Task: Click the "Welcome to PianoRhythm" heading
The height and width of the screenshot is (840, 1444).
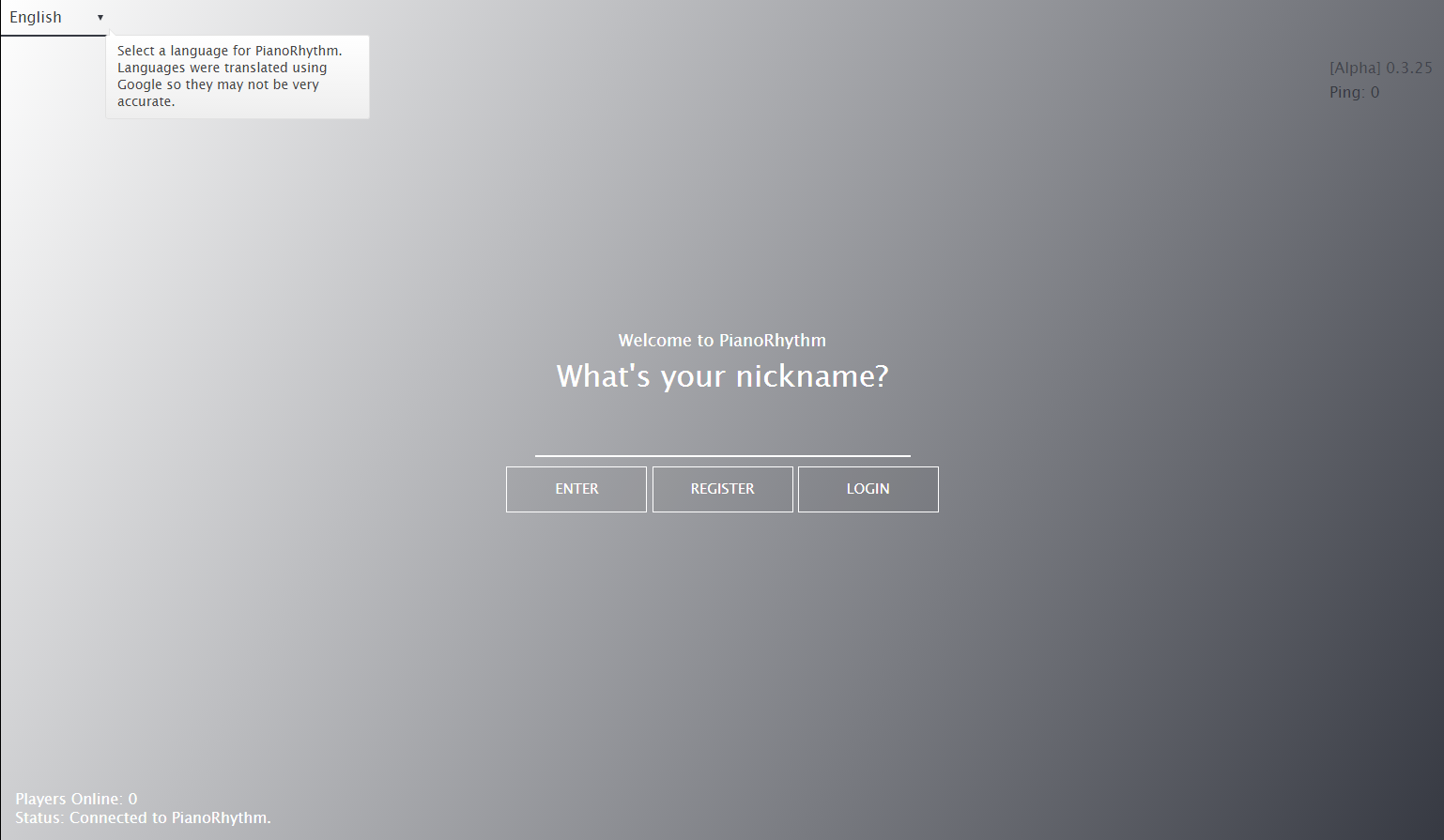Action: (x=722, y=341)
